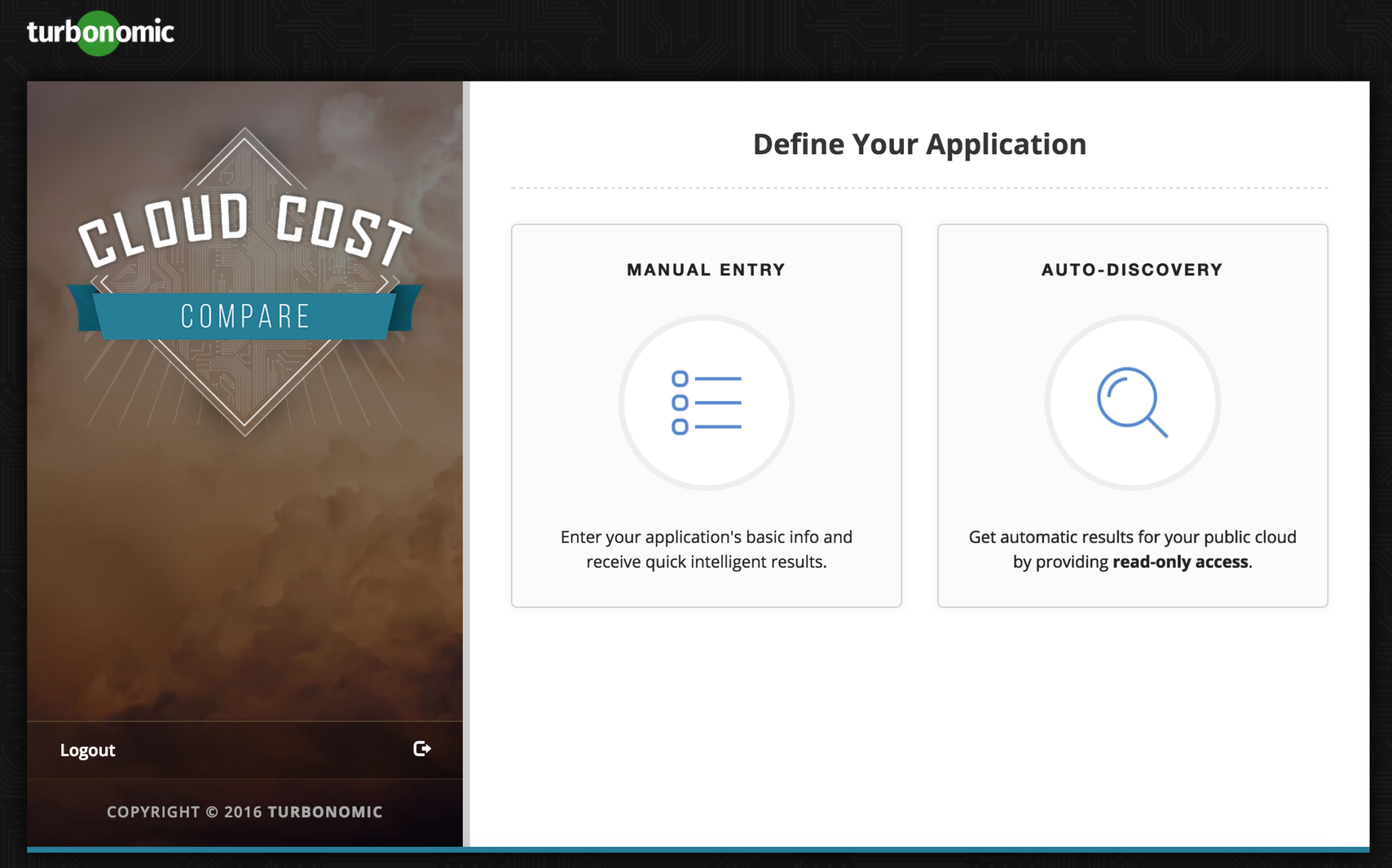The width and height of the screenshot is (1392, 868).
Task: Select the MANUAL ENTRY card title
Action: coord(706,270)
